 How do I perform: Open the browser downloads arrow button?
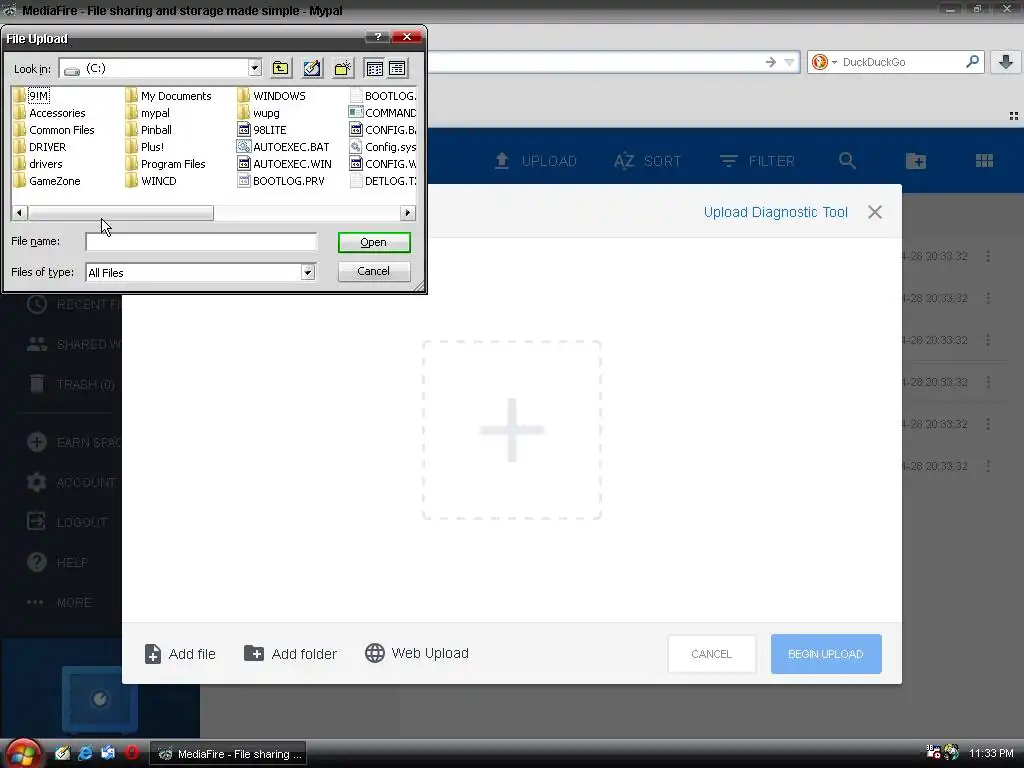tap(1006, 61)
